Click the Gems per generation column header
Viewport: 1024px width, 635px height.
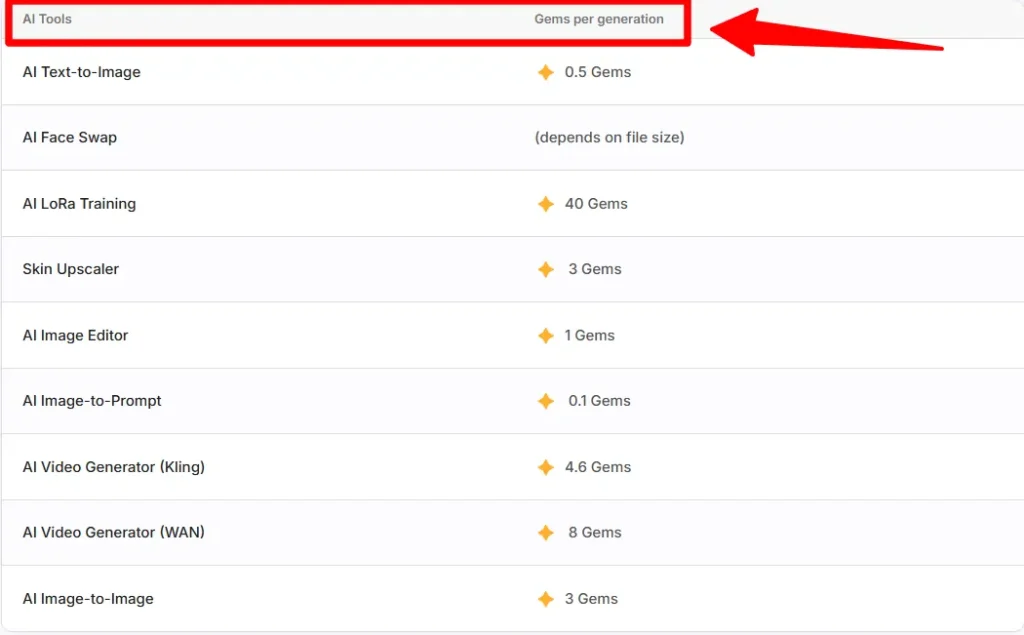pyautogui.click(x=598, y=19)
